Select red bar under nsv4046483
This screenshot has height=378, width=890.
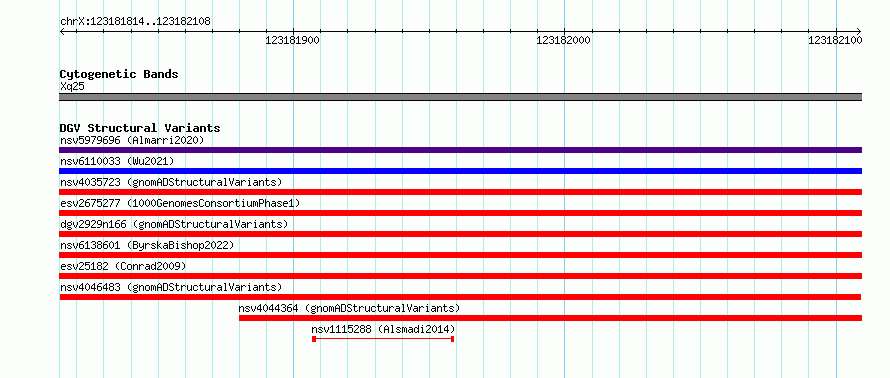[460, 297]
